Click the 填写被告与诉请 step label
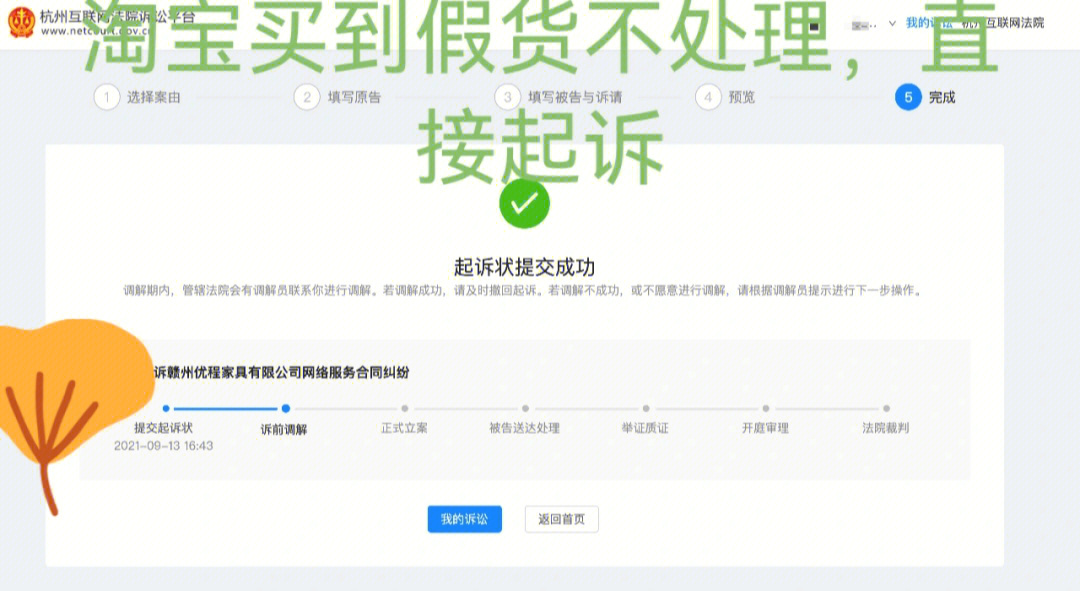 (x=575, y=97)
